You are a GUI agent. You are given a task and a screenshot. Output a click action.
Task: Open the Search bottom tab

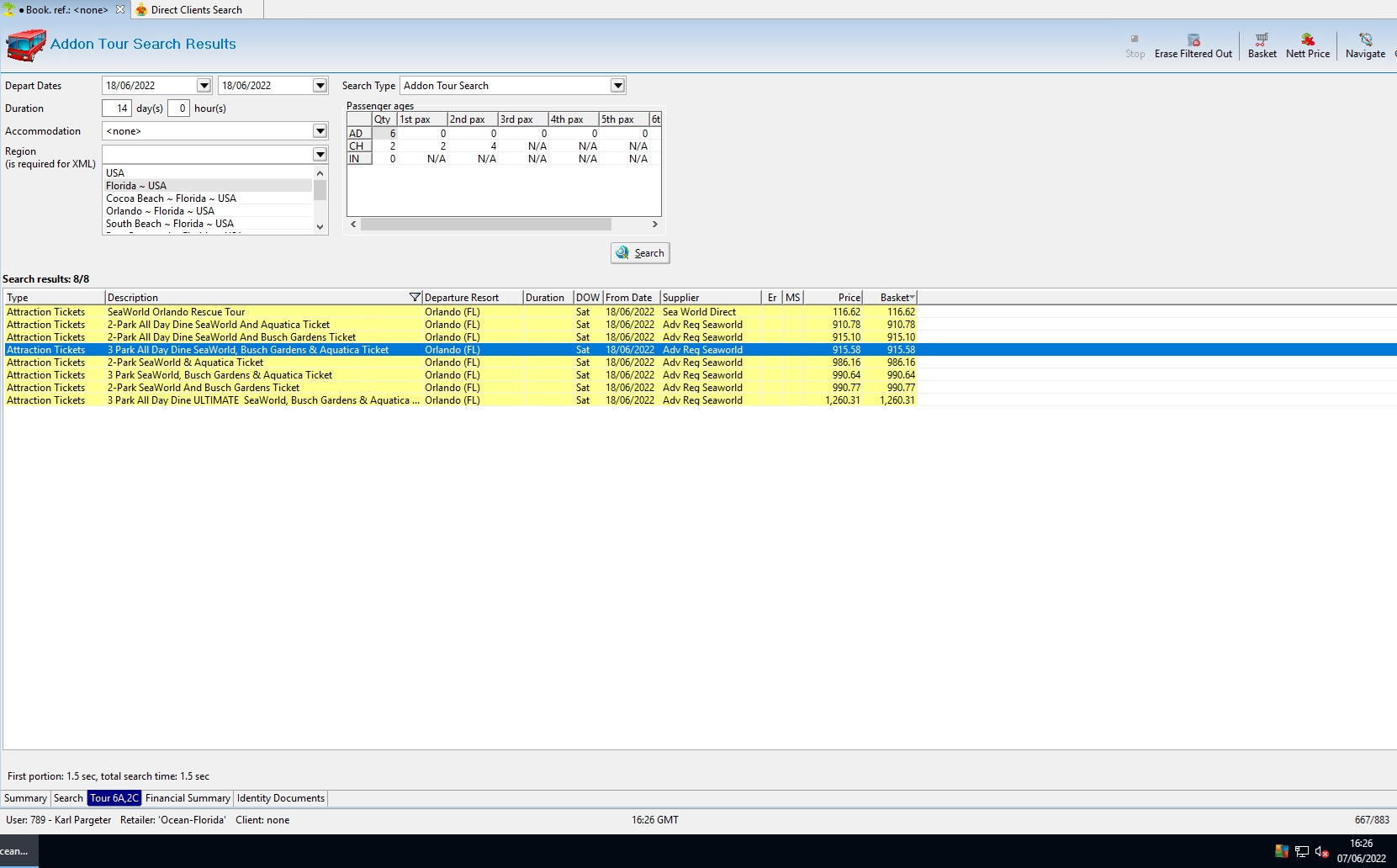68,798
